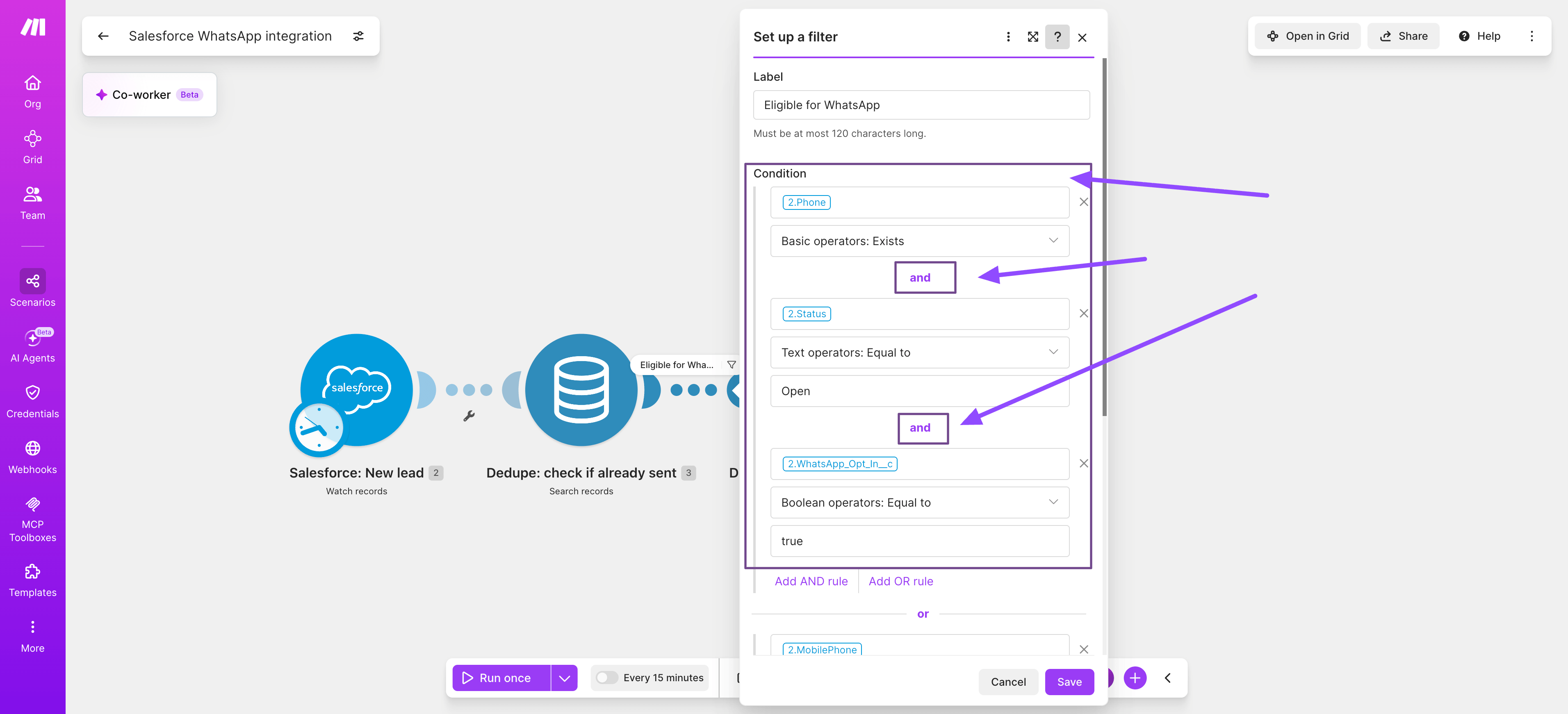Click the Make logo at top left
This screenshot has height=714, width=1568.
pos(33,27)
